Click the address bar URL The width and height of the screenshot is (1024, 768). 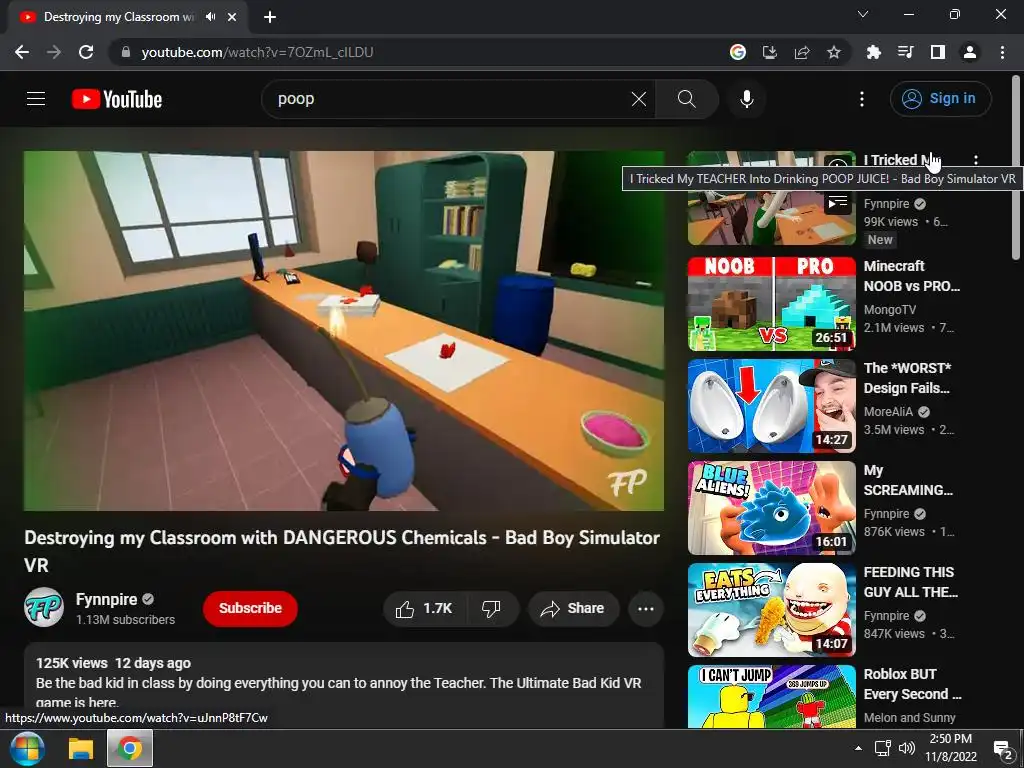click(x=257, y=52)
